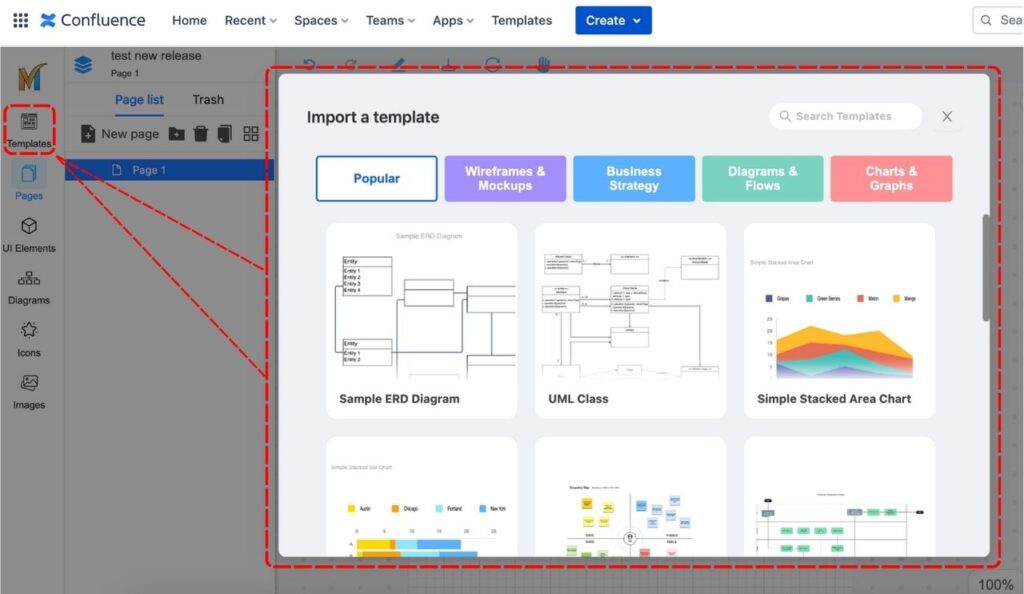Delete a page using the trash icon
The width and height of the screenshot is (1024, 594).
pyautogui.click(x=200, y=133)
